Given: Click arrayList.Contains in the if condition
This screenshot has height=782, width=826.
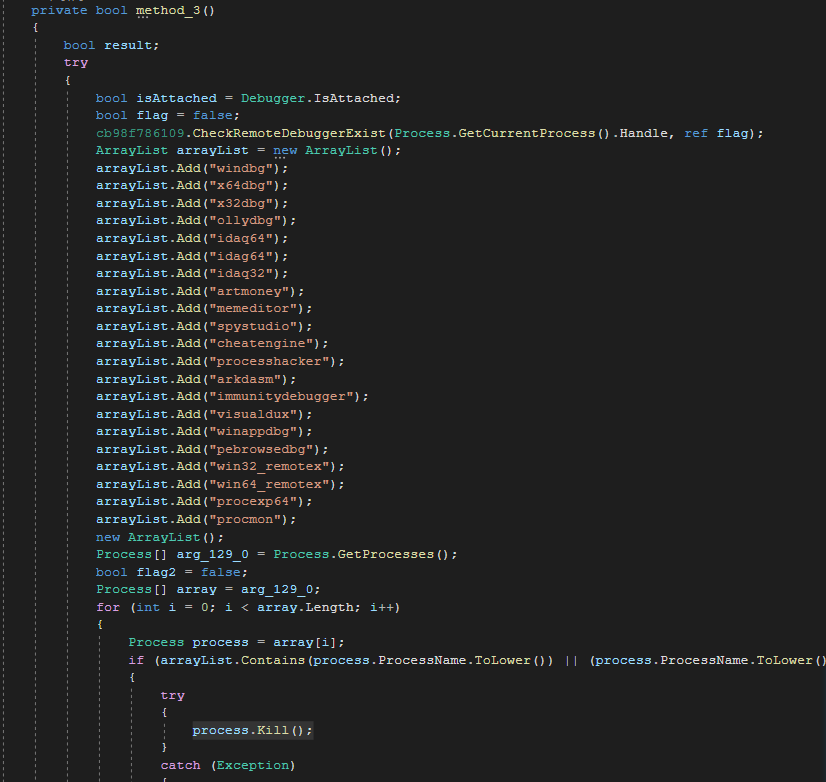Looking at the screenshot, I should click(x=232, y=660).
